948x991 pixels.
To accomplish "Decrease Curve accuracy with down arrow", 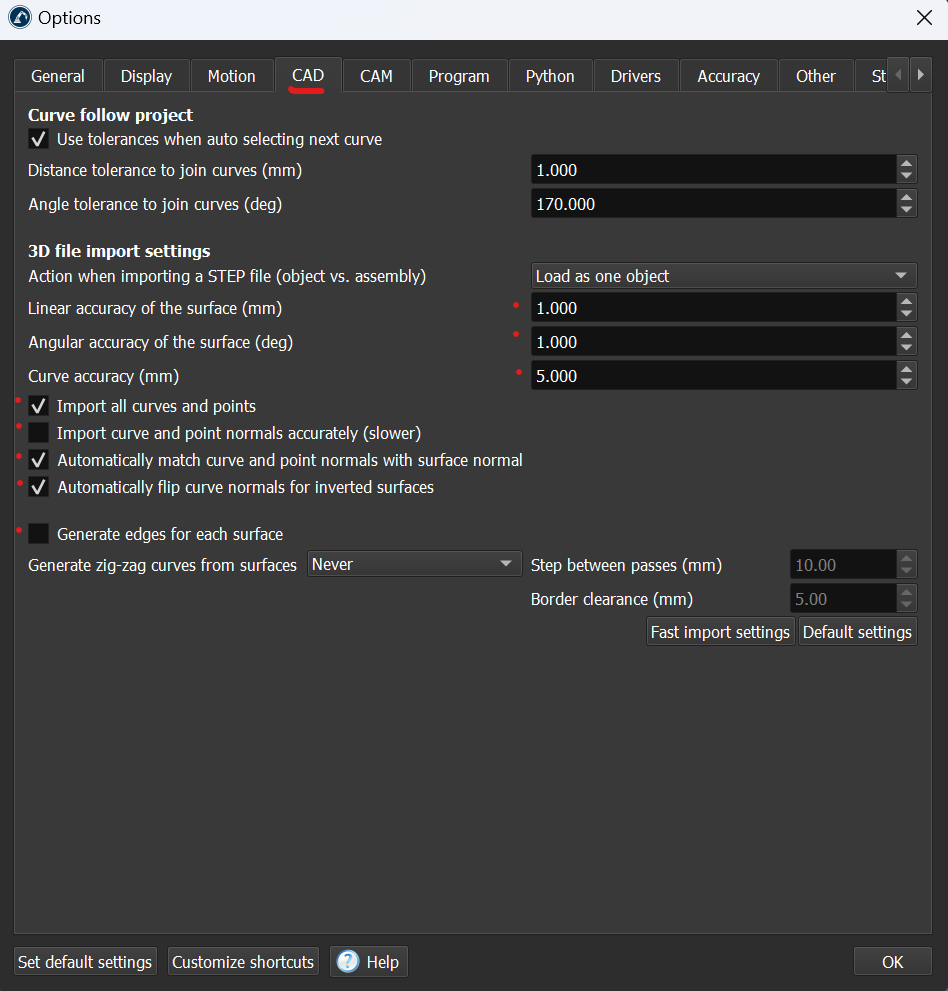I will tap(906, 383).
